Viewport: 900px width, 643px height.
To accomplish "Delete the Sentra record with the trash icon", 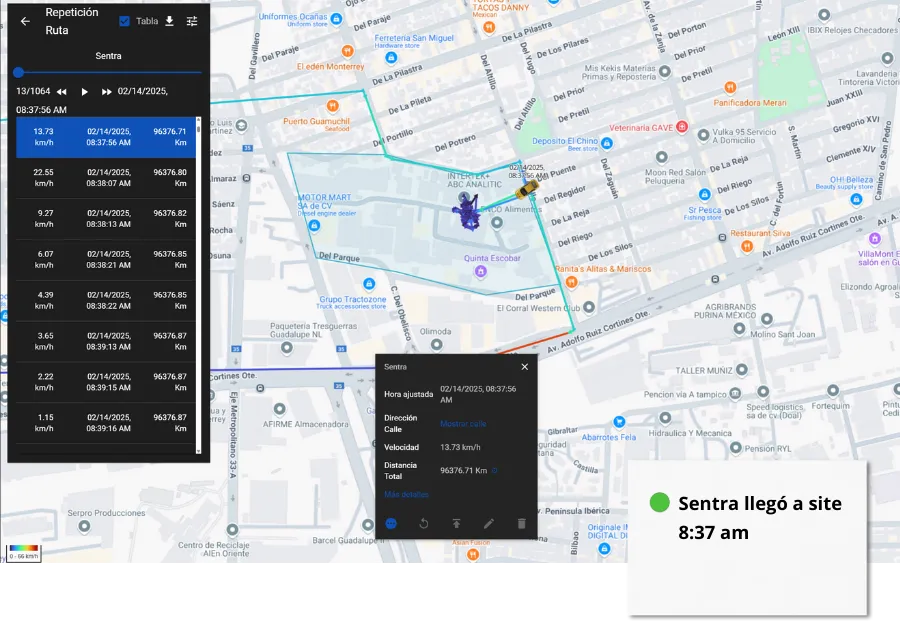I will pos(521,522).
